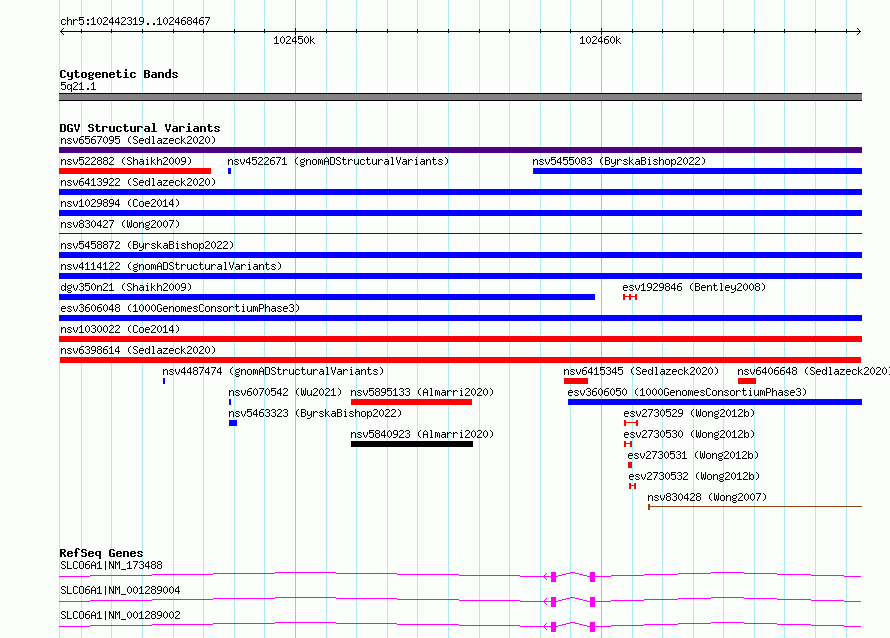Click the right arrow of the ruler
The height and width of the screenshot is (638, 890).
coord(859,32)
